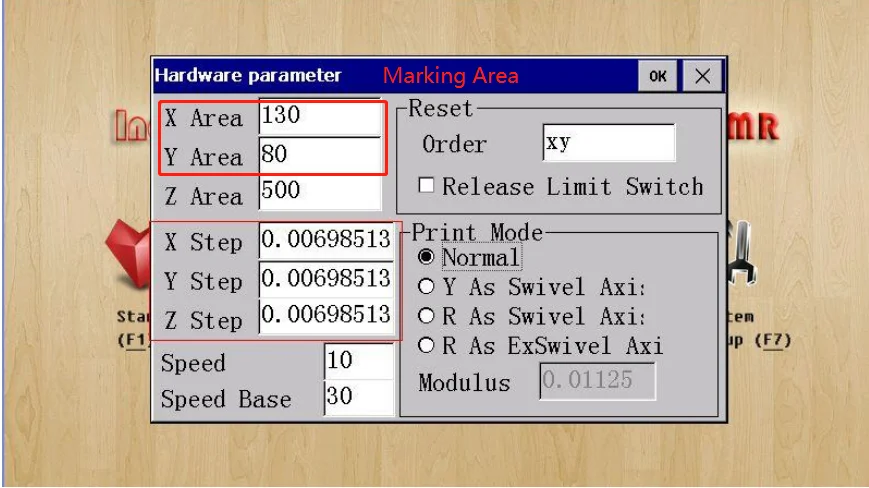Close the Hardware parameter dialog

702,76
